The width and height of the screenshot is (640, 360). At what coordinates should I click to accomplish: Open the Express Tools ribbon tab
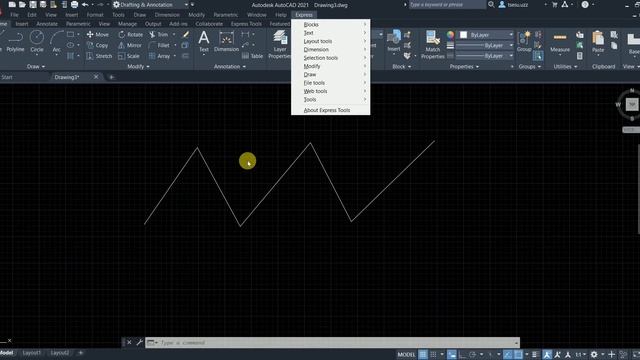click(246, 24)
